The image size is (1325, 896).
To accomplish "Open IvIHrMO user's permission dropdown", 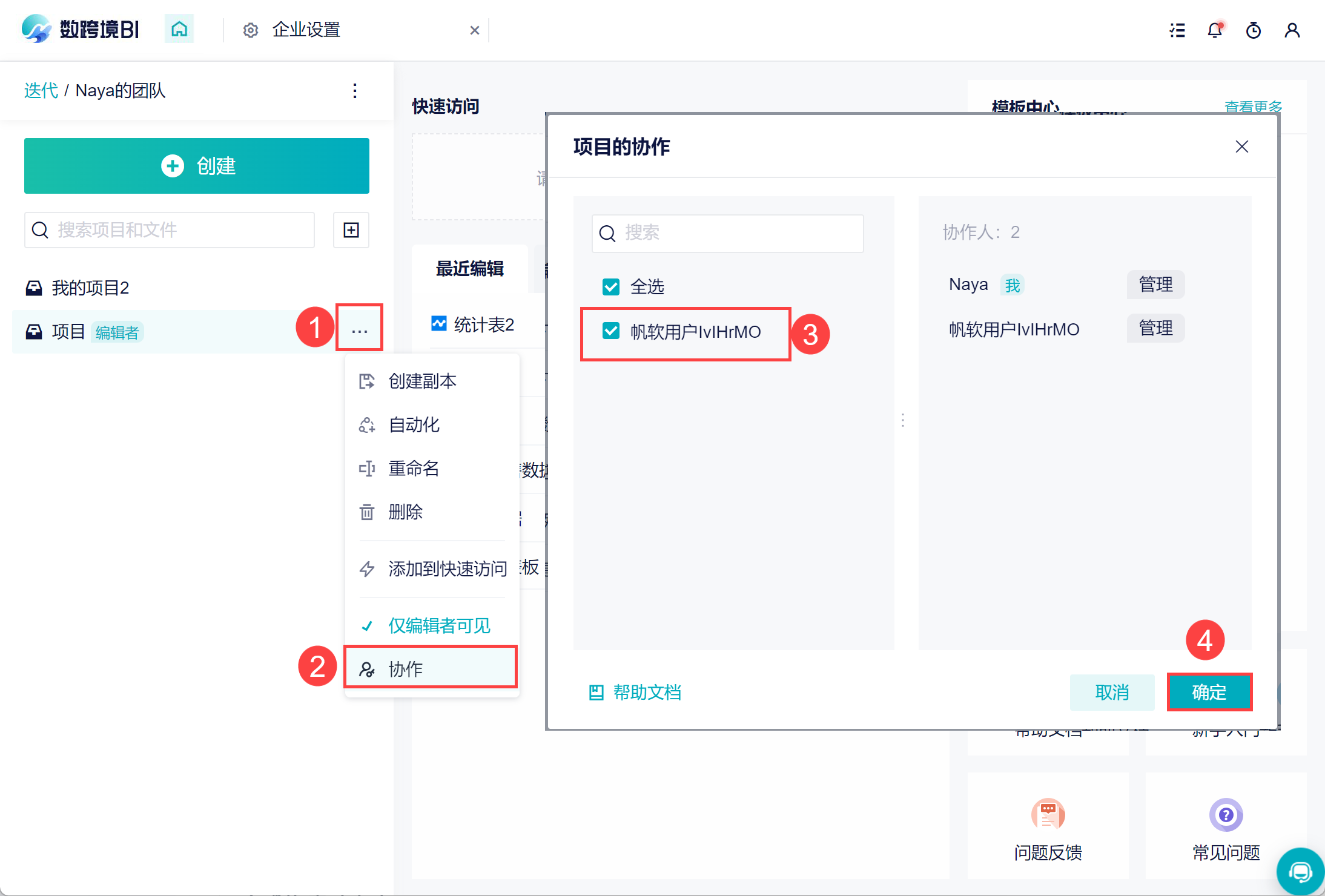I will tap(1155, 329).
